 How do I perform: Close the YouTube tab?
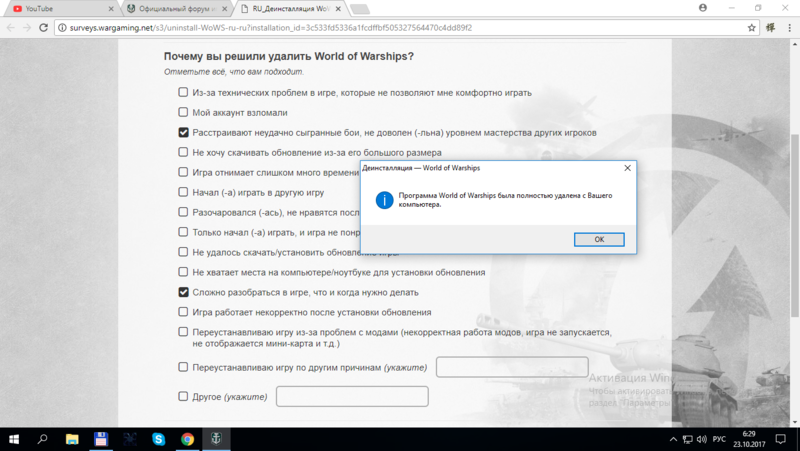(111, 9)
